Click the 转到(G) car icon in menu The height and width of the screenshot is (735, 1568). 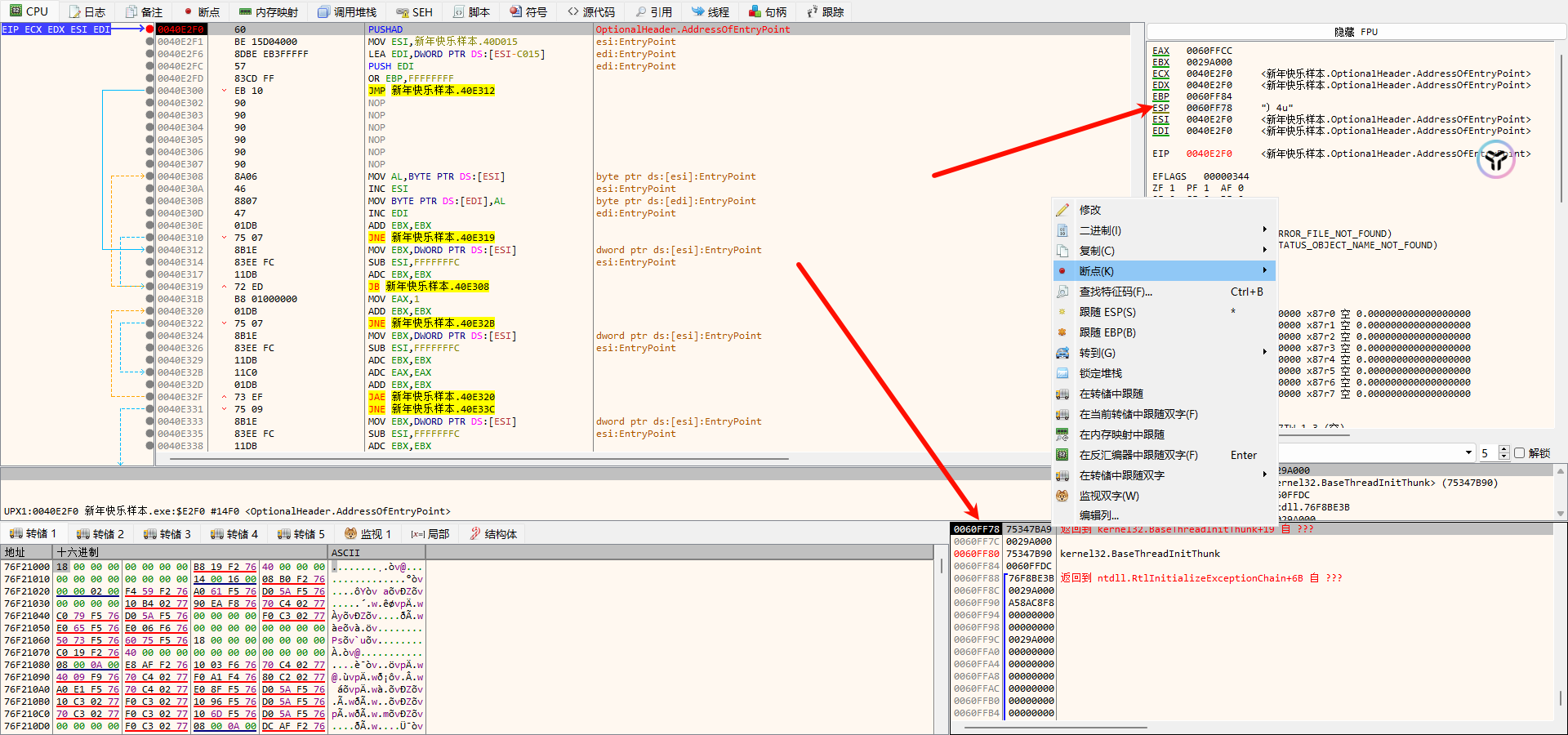[1062, 353]
